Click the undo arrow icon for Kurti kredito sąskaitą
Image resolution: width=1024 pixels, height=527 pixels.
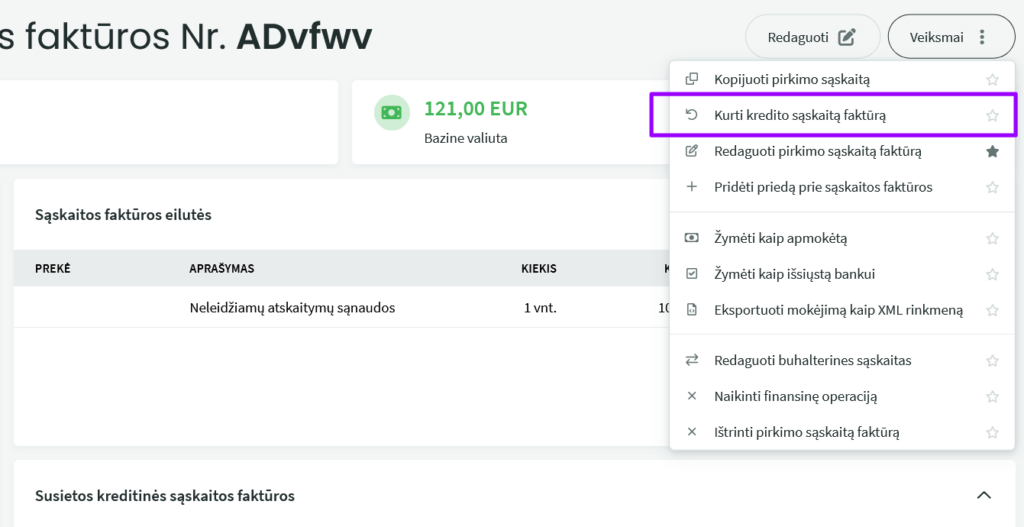tap(691, 115)
